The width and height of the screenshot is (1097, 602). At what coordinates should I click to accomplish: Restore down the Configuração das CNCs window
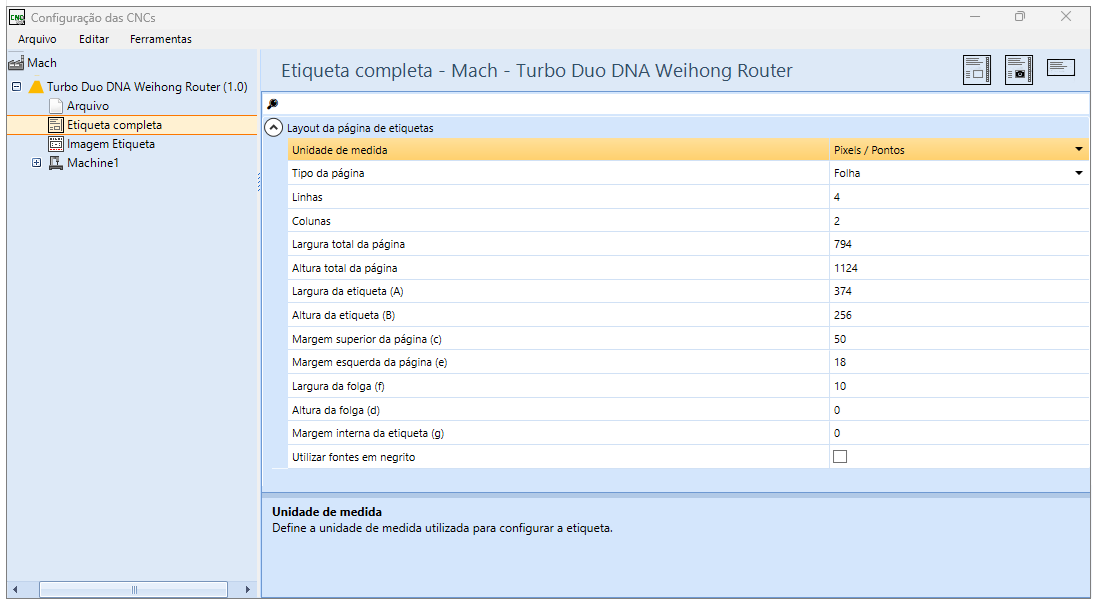pos(1020,17)
